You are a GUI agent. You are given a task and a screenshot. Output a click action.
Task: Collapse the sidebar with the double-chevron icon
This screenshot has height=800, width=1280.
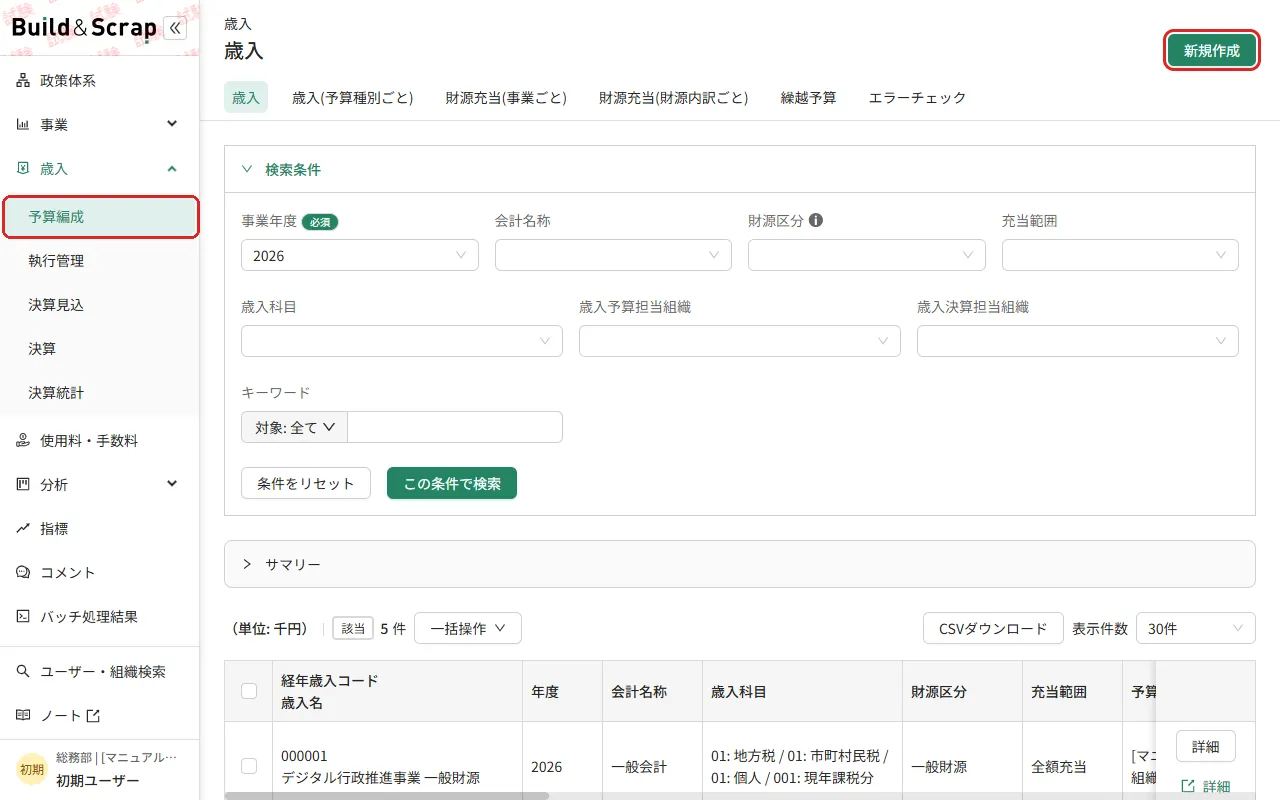[x=175, y=28]
